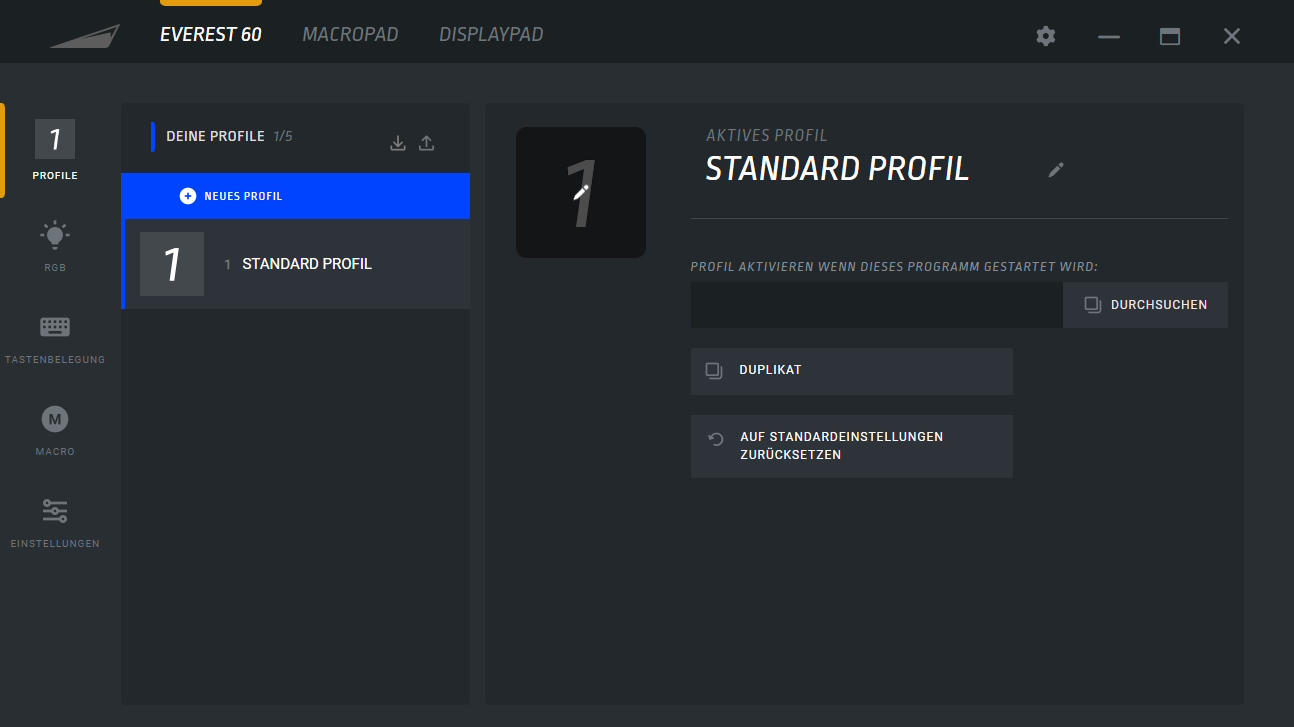Open the RGB lighting settings
This screenshot has width=1294, height=727.
pos(55,246)
